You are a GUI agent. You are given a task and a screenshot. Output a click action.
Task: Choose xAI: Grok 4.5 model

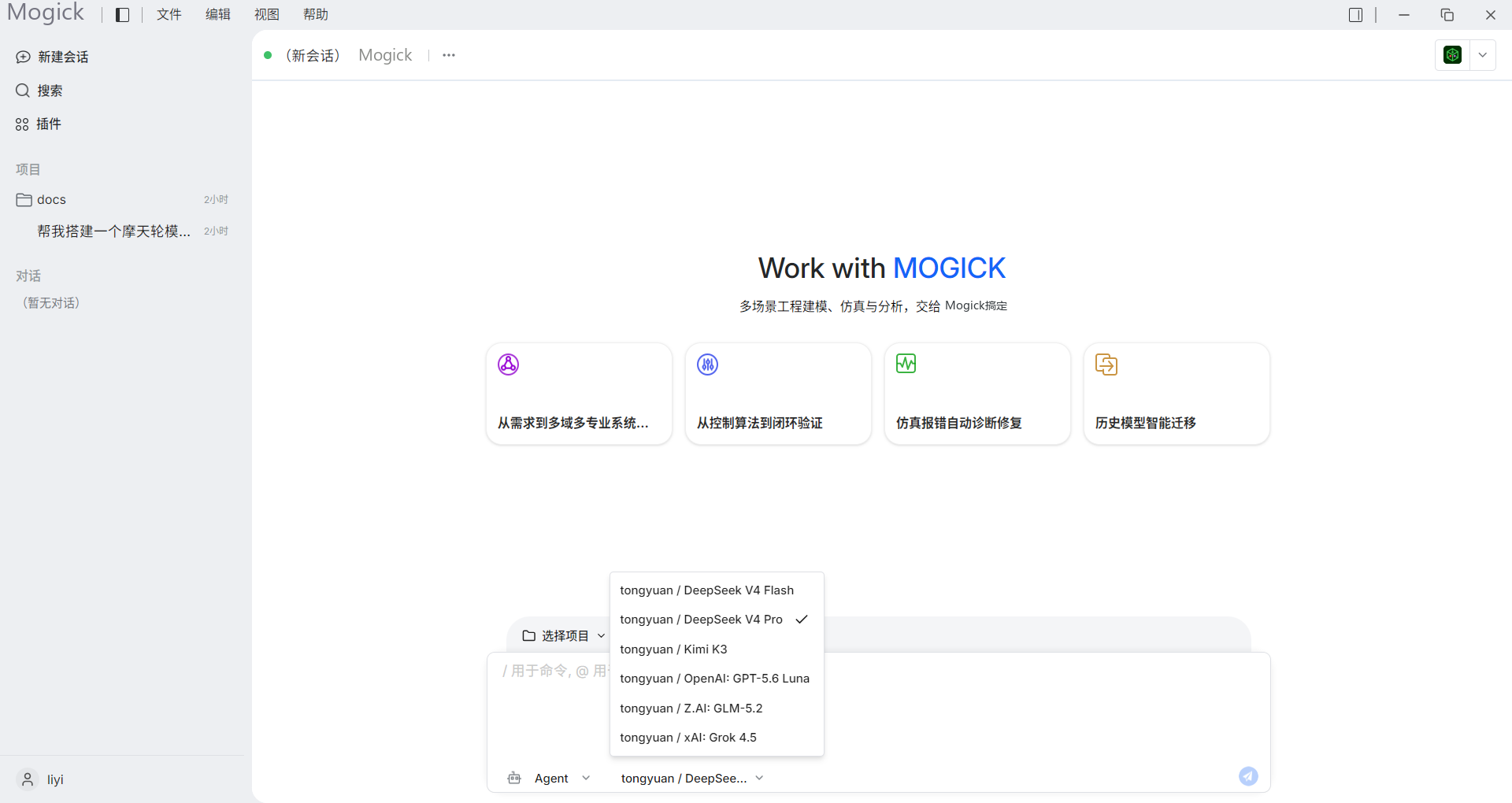coord(717,738)
